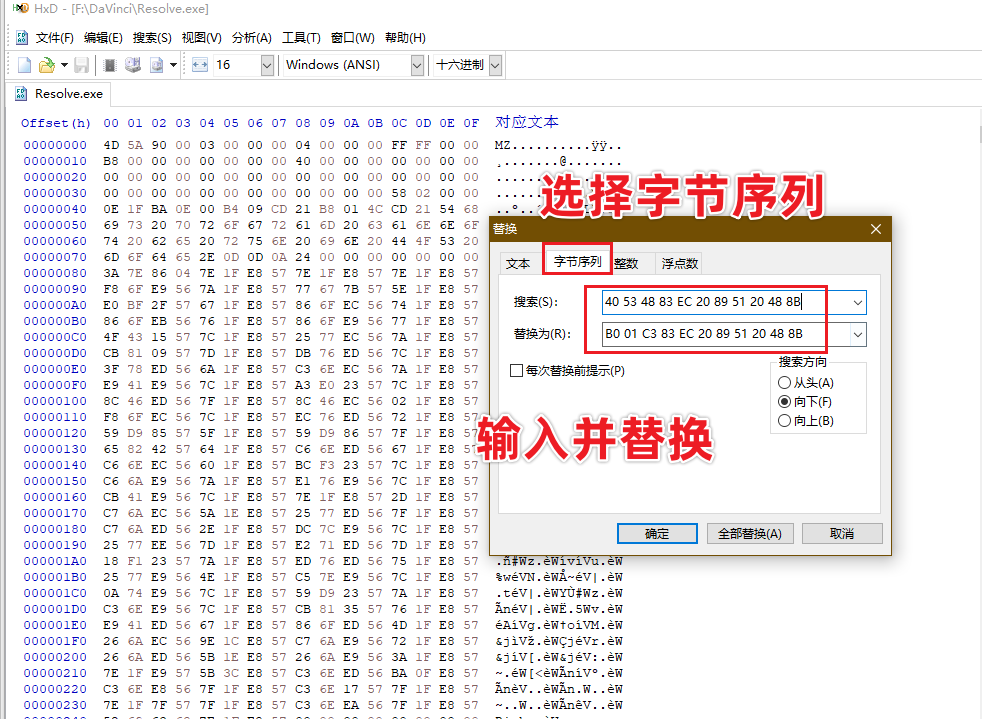This screenshot has width=982, height=719.
Task: Switch to the 浮点数 tab
Action: tap(680, 264)
